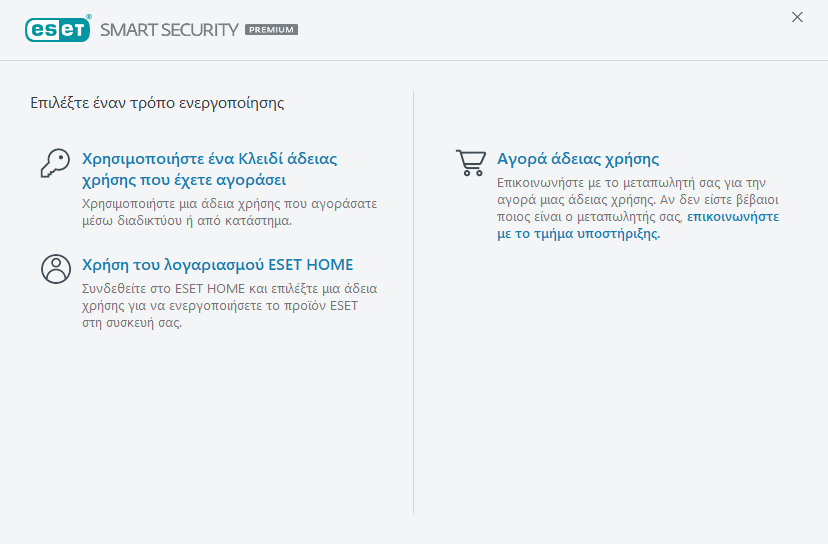Click the vertical divider between the option columns

[x=414, y=300]
